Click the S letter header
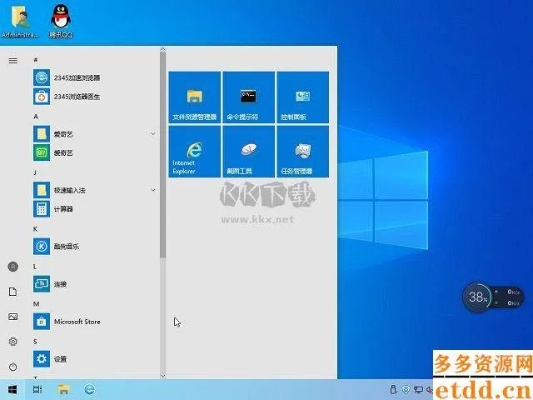 (x=35, y=341)
